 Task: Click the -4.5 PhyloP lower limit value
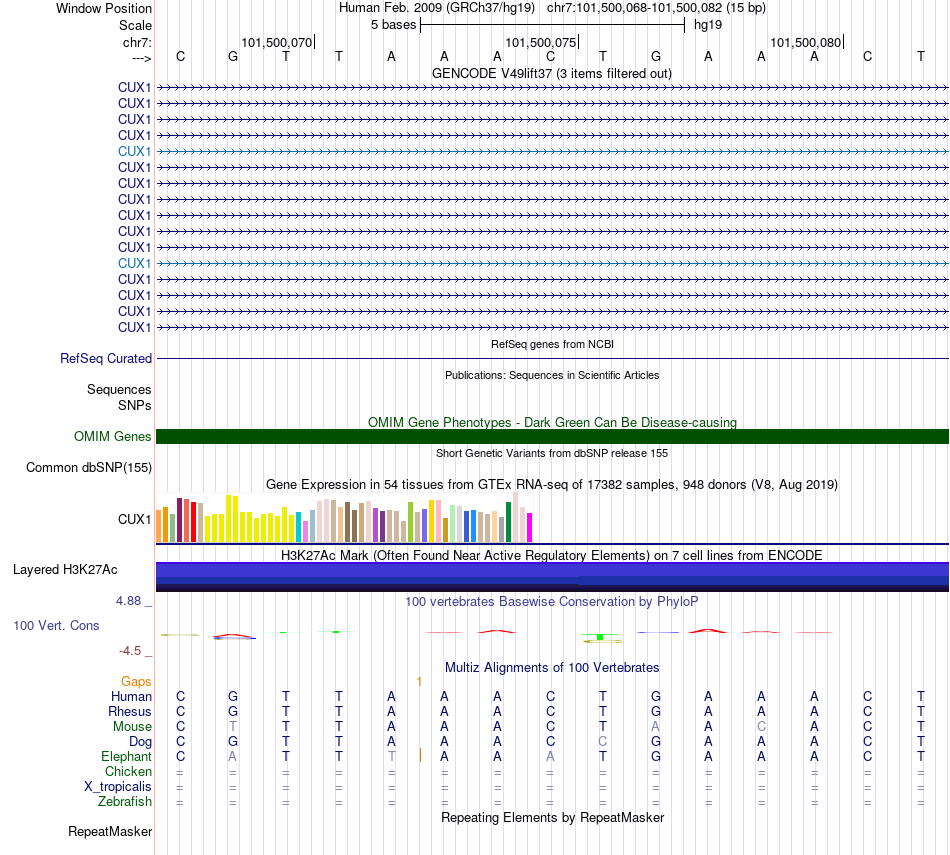(x=130, y=651)
